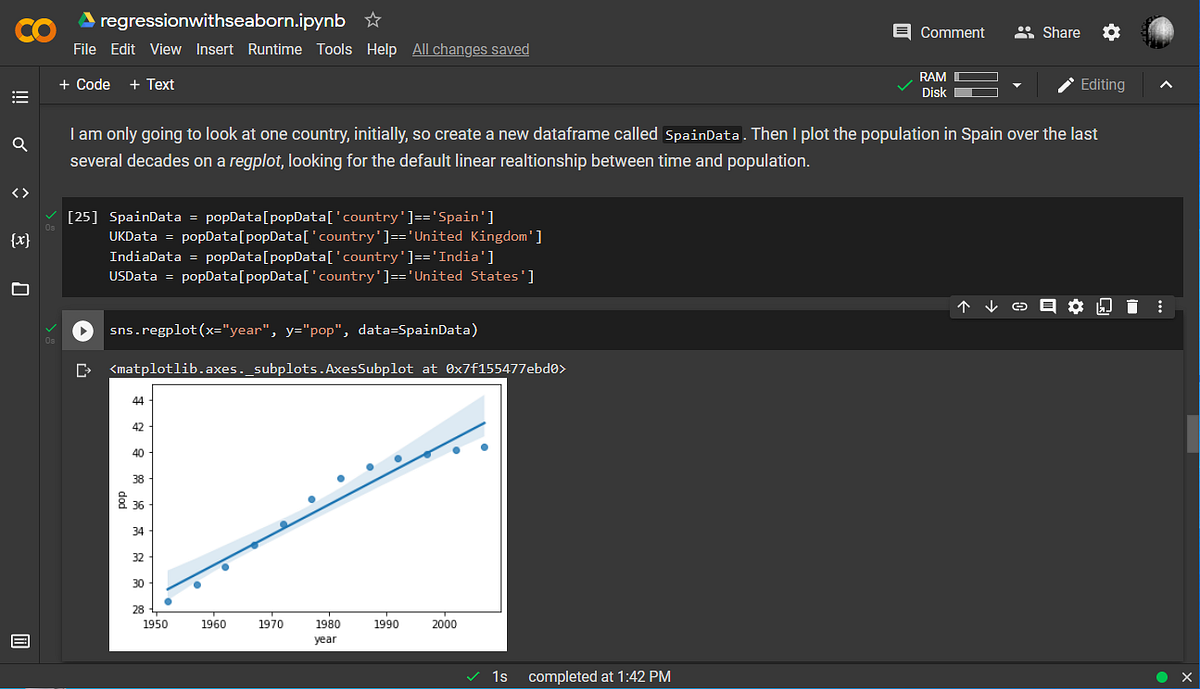Run the sns.regplot code cell

coord(83,330)
